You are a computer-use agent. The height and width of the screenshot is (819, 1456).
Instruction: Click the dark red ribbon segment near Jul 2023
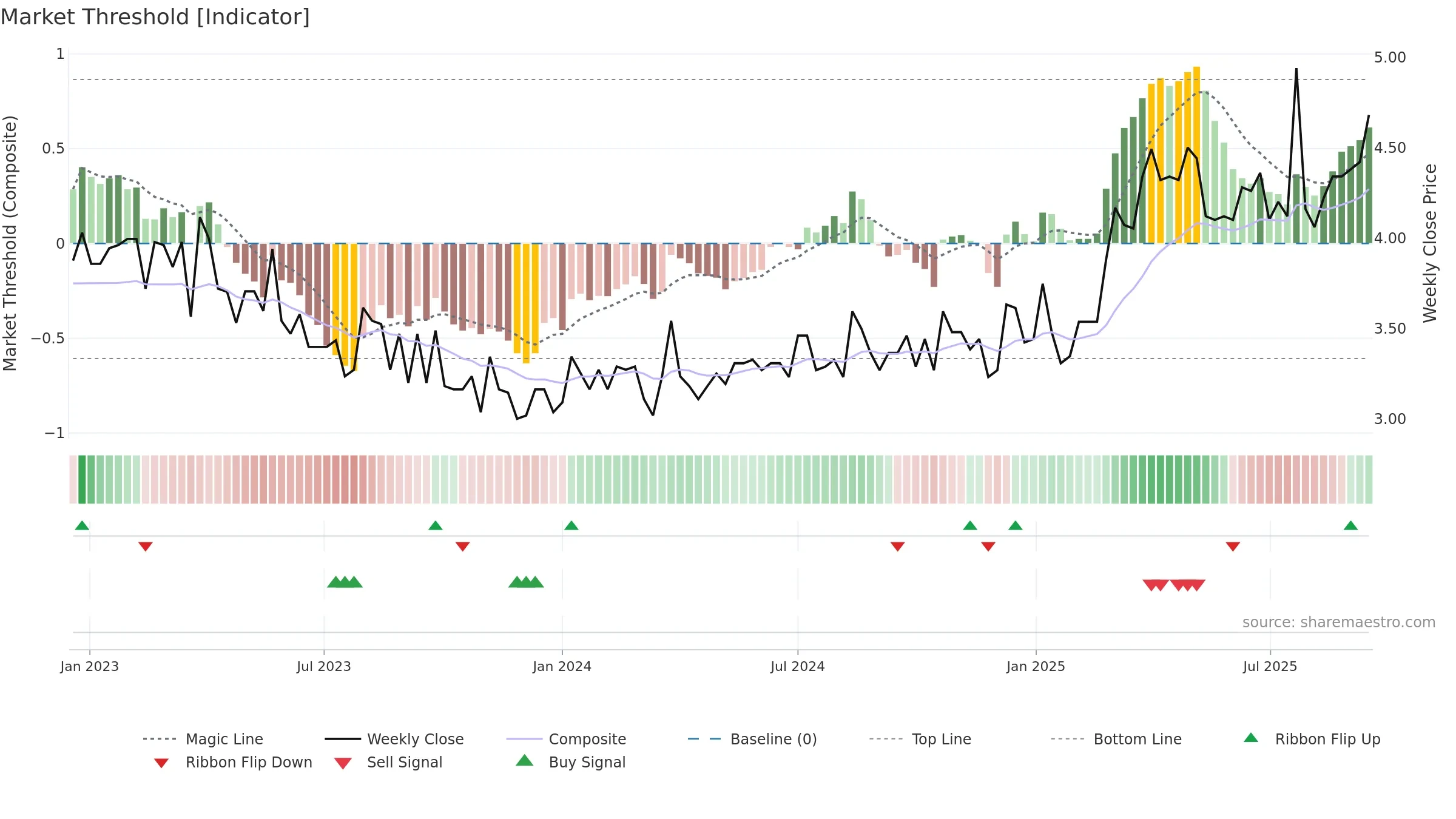click(x=354, y=479)
